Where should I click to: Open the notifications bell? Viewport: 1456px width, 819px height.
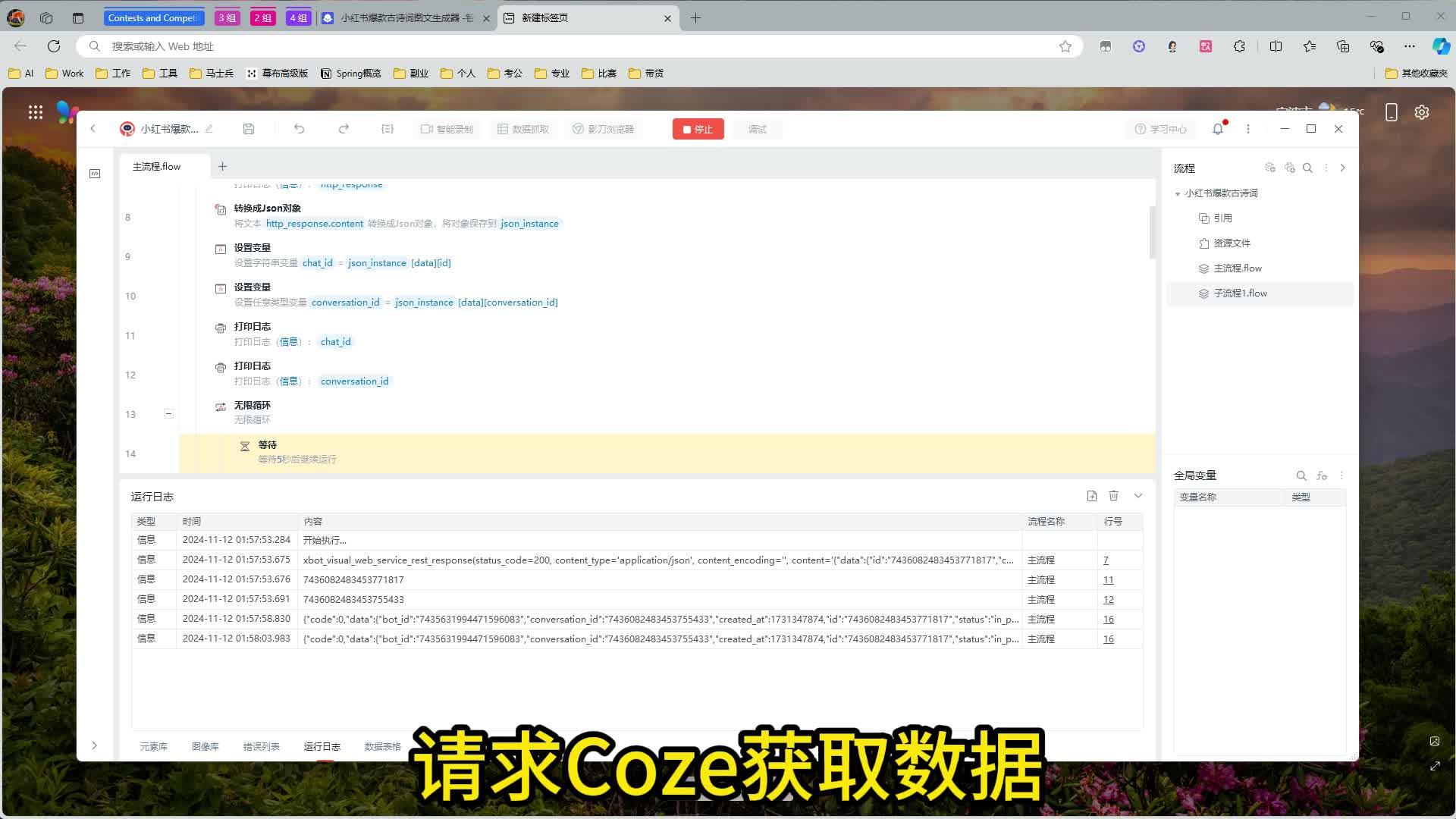(x=1217, y=129)
